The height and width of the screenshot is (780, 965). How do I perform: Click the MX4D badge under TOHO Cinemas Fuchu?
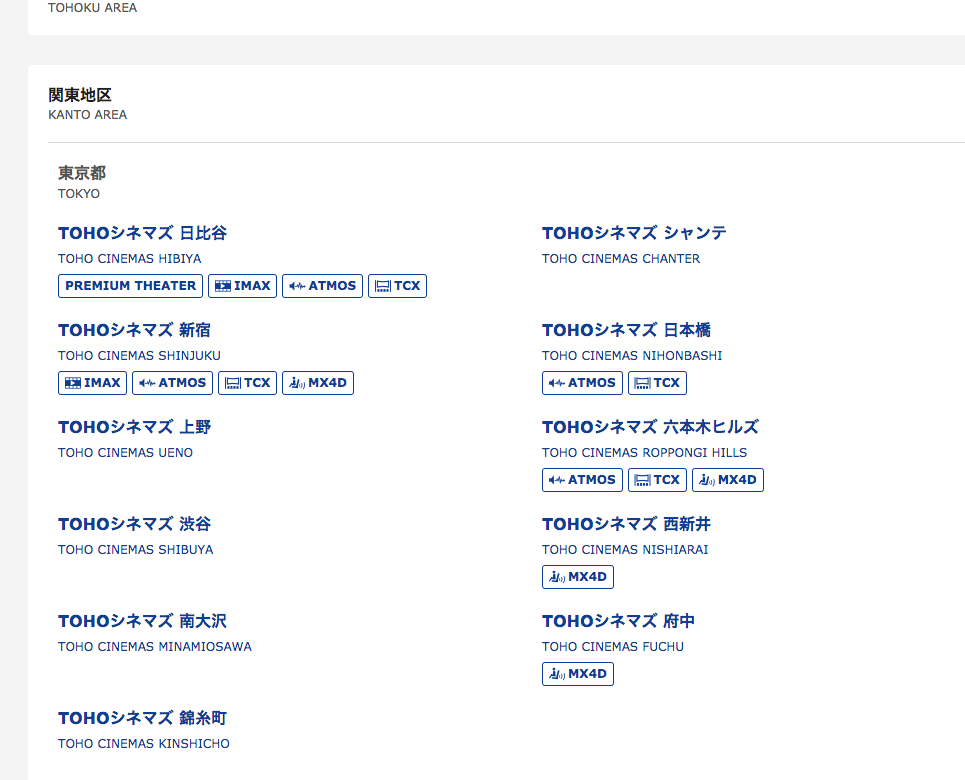click(577, 674)
